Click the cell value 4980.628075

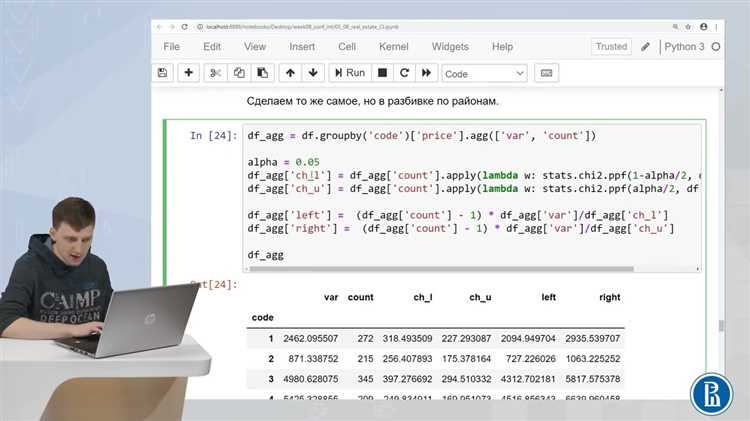coord(310,378)
